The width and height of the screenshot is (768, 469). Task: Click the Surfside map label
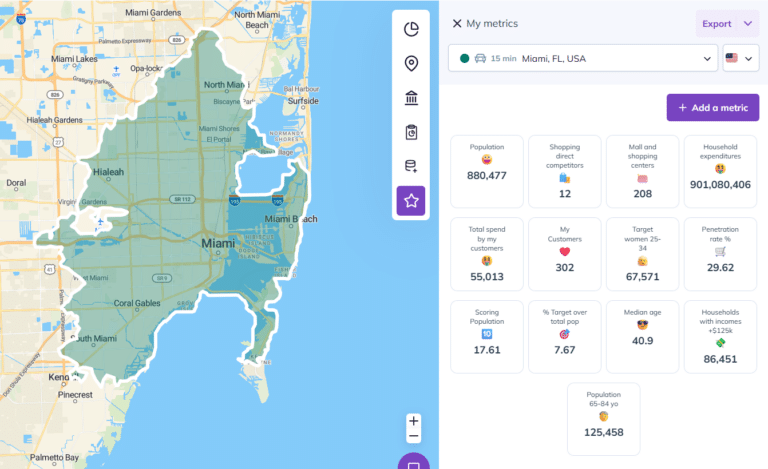tap(303, 101)
